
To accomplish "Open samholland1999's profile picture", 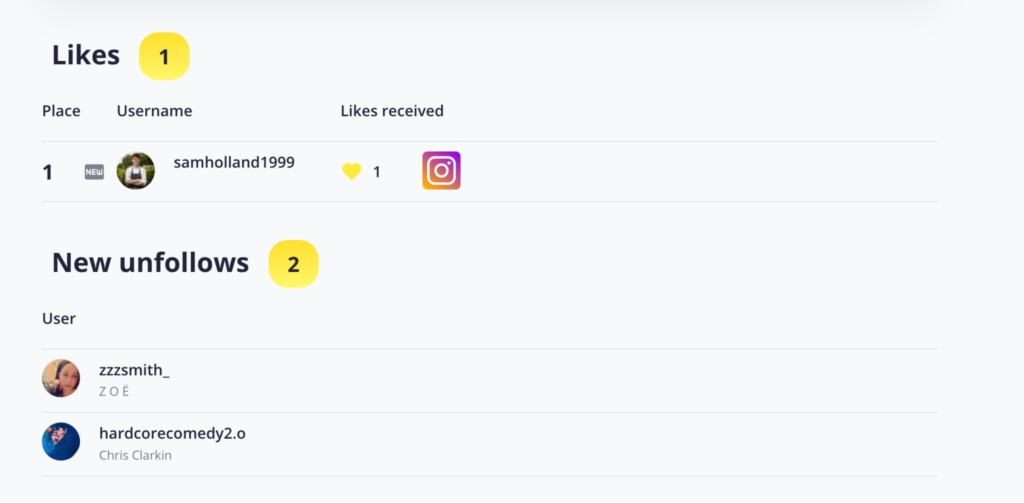I will pyautogui.click(x=136, y=171).
